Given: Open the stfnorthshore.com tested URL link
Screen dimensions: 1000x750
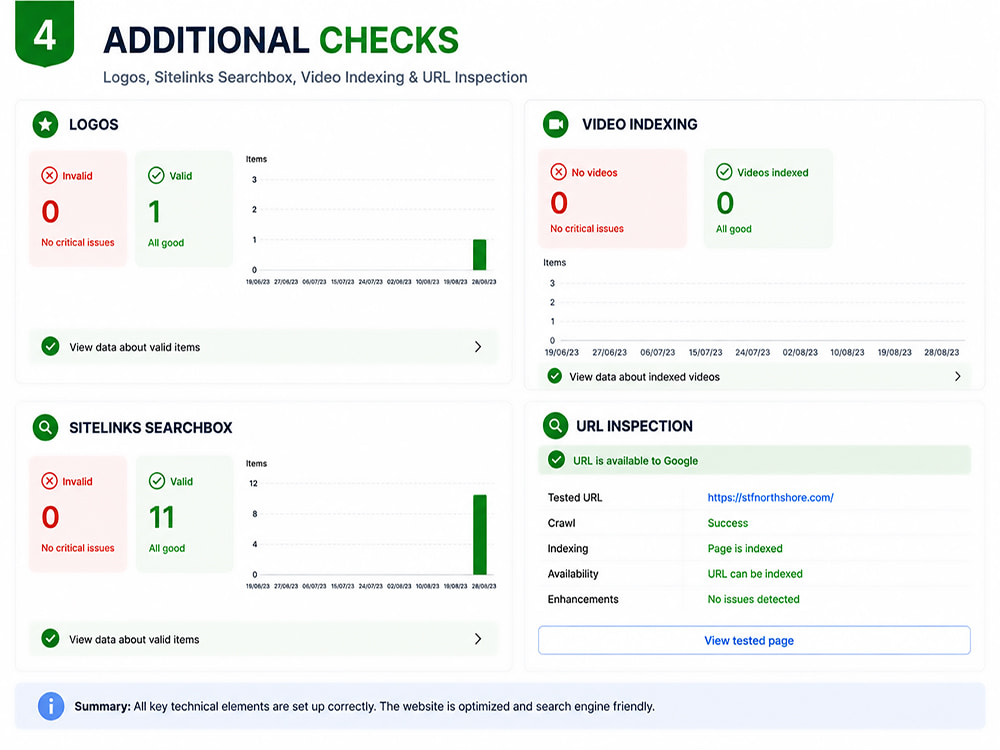Looking at the screenshot, I should (770, 497).
